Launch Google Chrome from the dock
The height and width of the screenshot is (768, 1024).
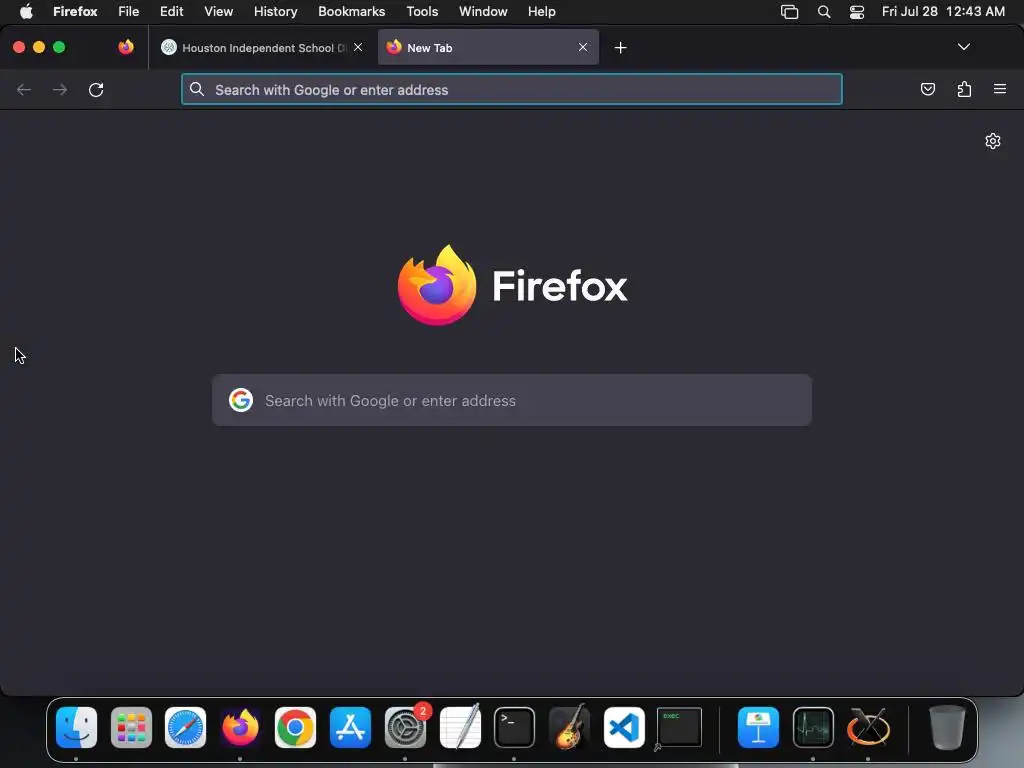[295, 727]
